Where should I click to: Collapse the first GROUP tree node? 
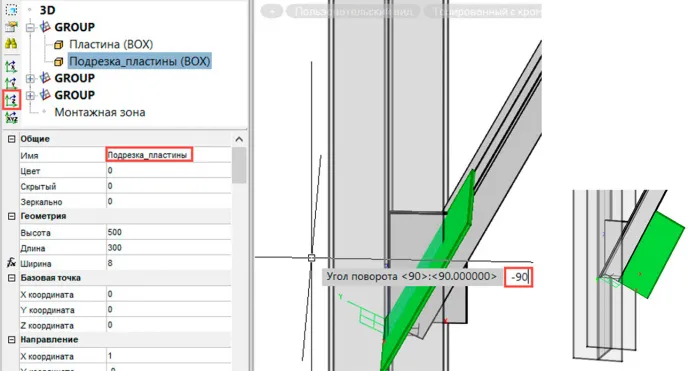[x=30, y=28]
